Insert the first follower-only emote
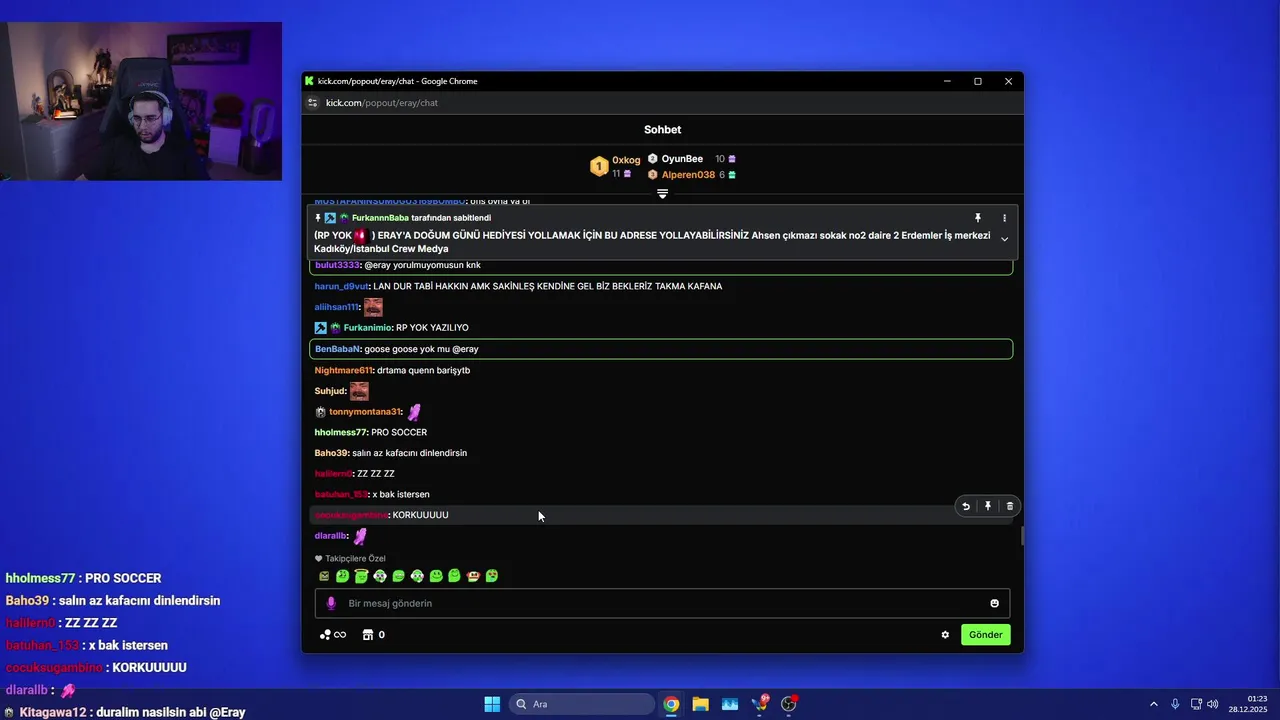 [x=324, y=576]
